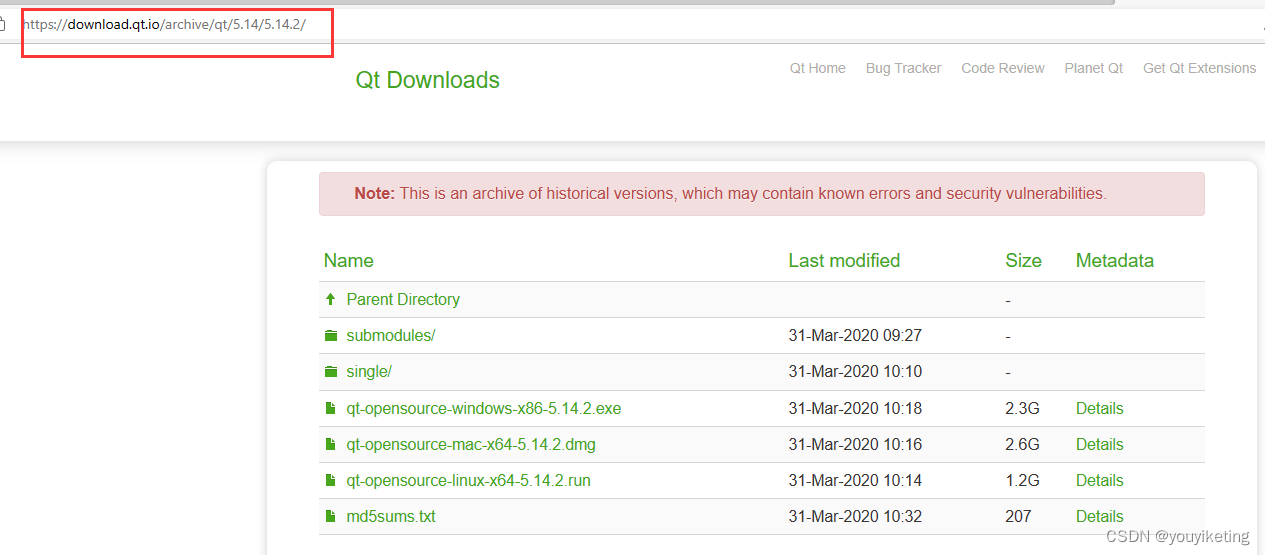Click the date 31-Mar-2020 10:14
The width and height of the screenshot is (1265, 555).
pyautogui.click(x=855, y=480)
